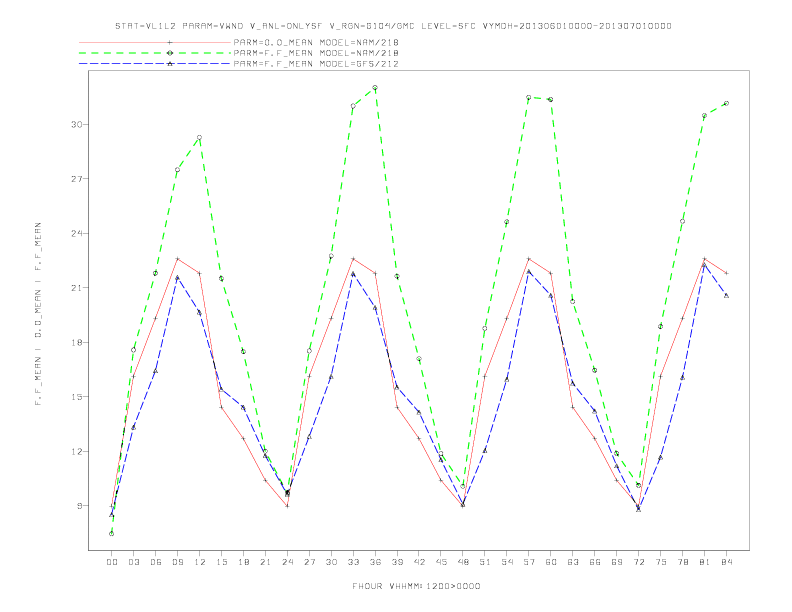This screenshot has width=792, height=612.
Task: Click red observed plus marker at hour 21
Action: (x=265, y=480)
